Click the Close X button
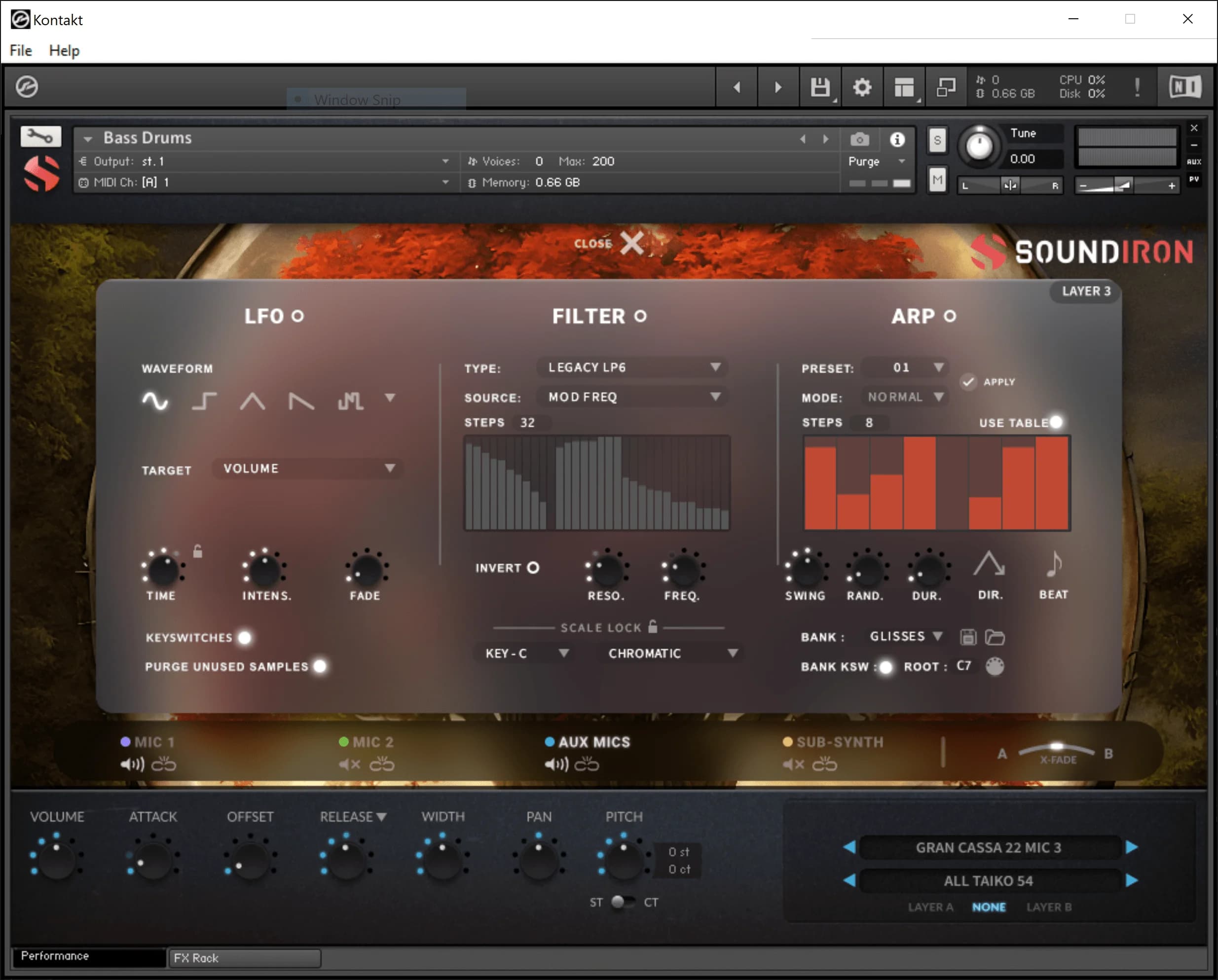 point(631,243)
